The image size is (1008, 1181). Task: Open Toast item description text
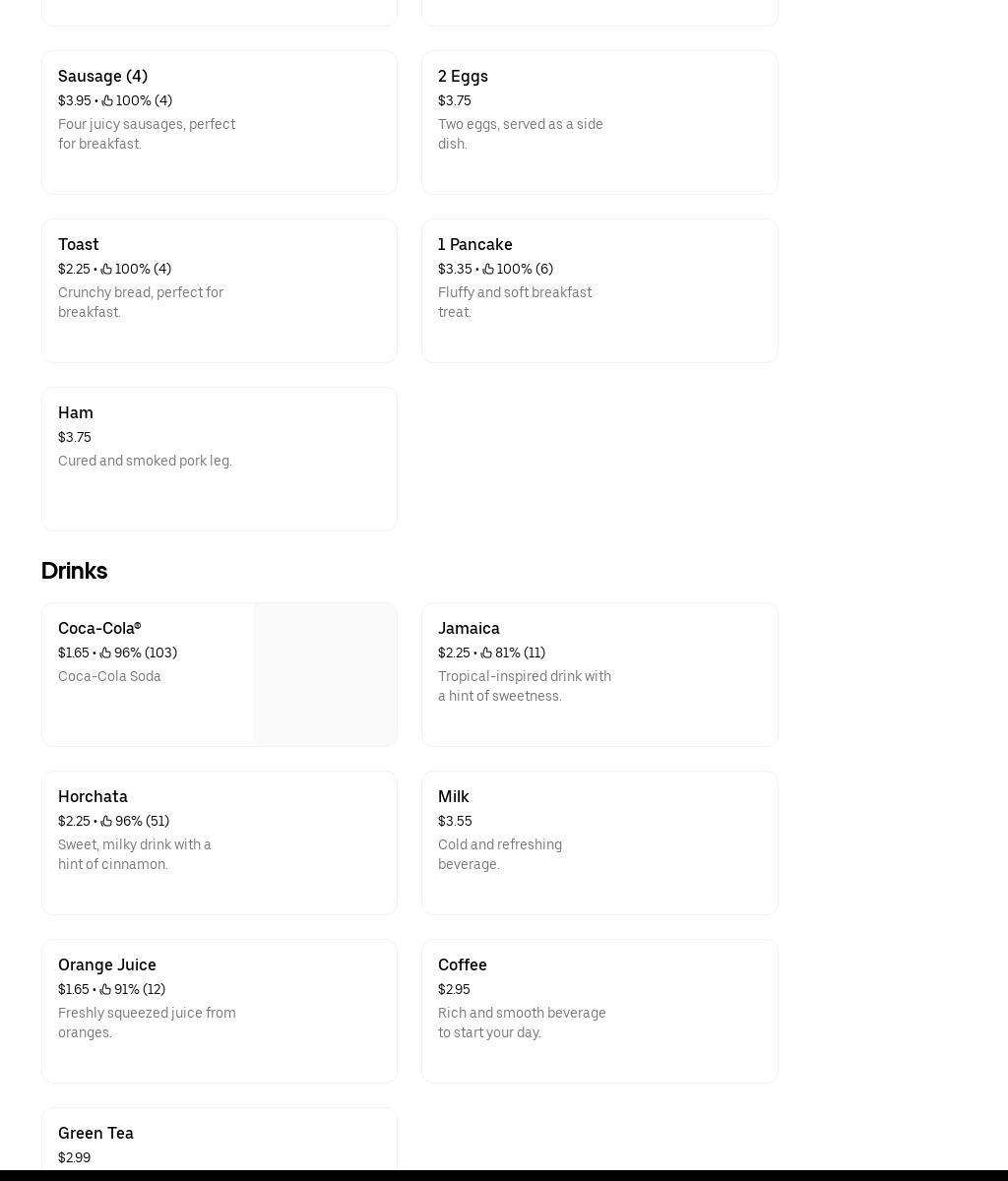click(x=141, y=302)
